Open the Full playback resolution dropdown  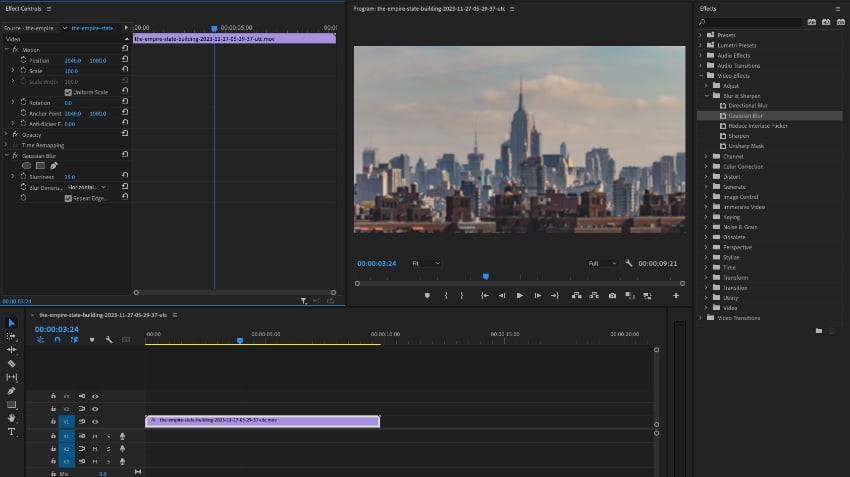click(x=602, y=263)
